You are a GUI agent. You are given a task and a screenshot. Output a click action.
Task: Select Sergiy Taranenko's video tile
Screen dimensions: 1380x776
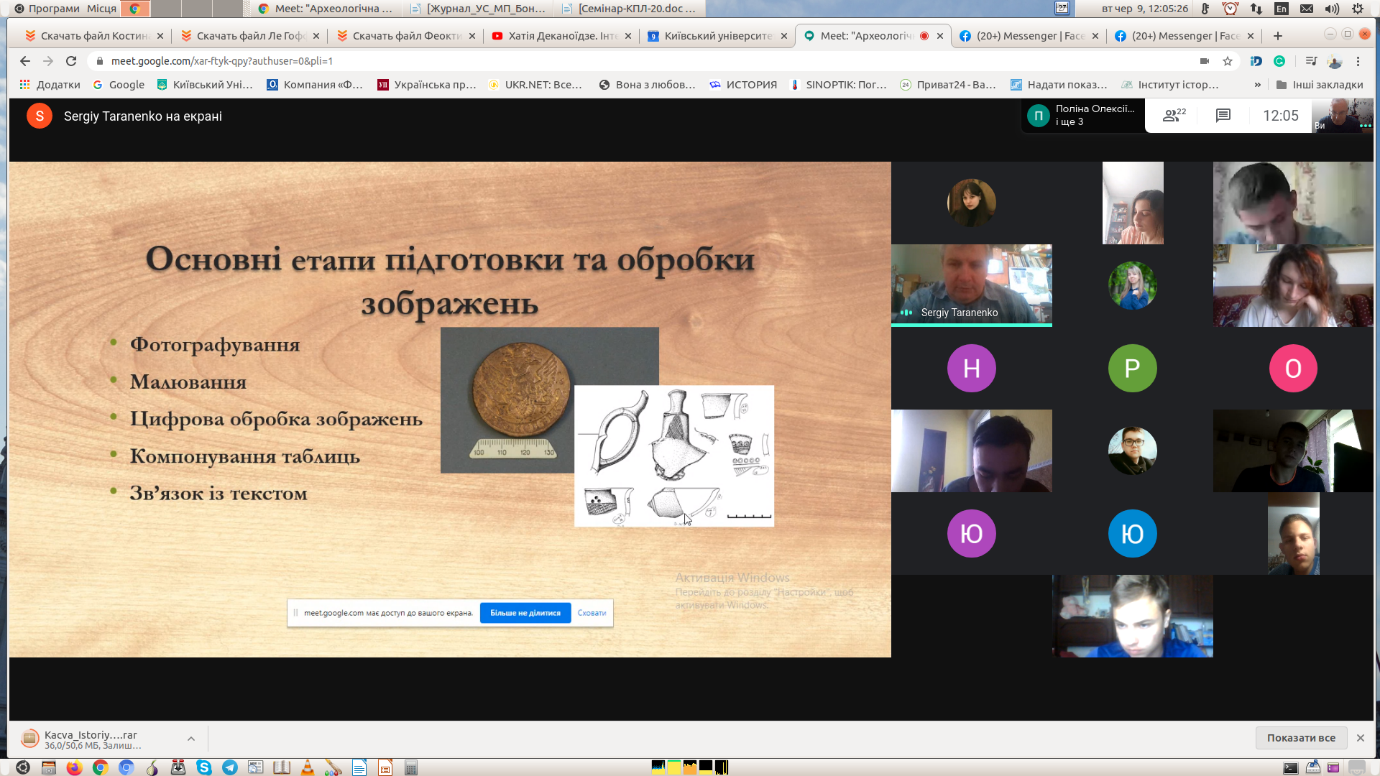click(x=971, y=285)
